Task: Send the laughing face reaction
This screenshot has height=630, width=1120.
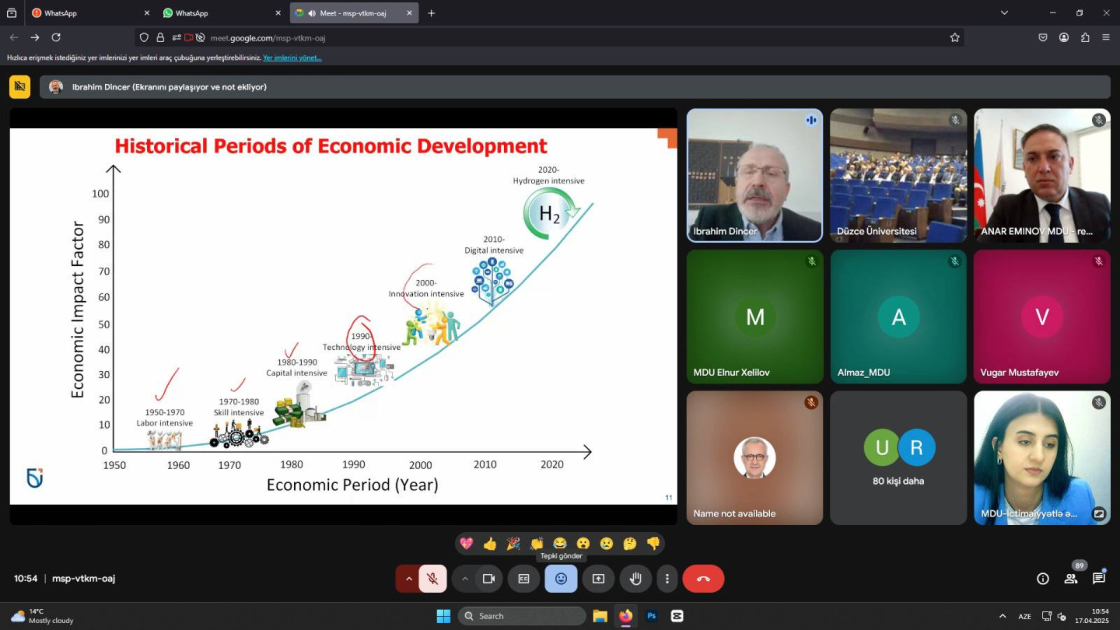Action: (x=560, y=544)
